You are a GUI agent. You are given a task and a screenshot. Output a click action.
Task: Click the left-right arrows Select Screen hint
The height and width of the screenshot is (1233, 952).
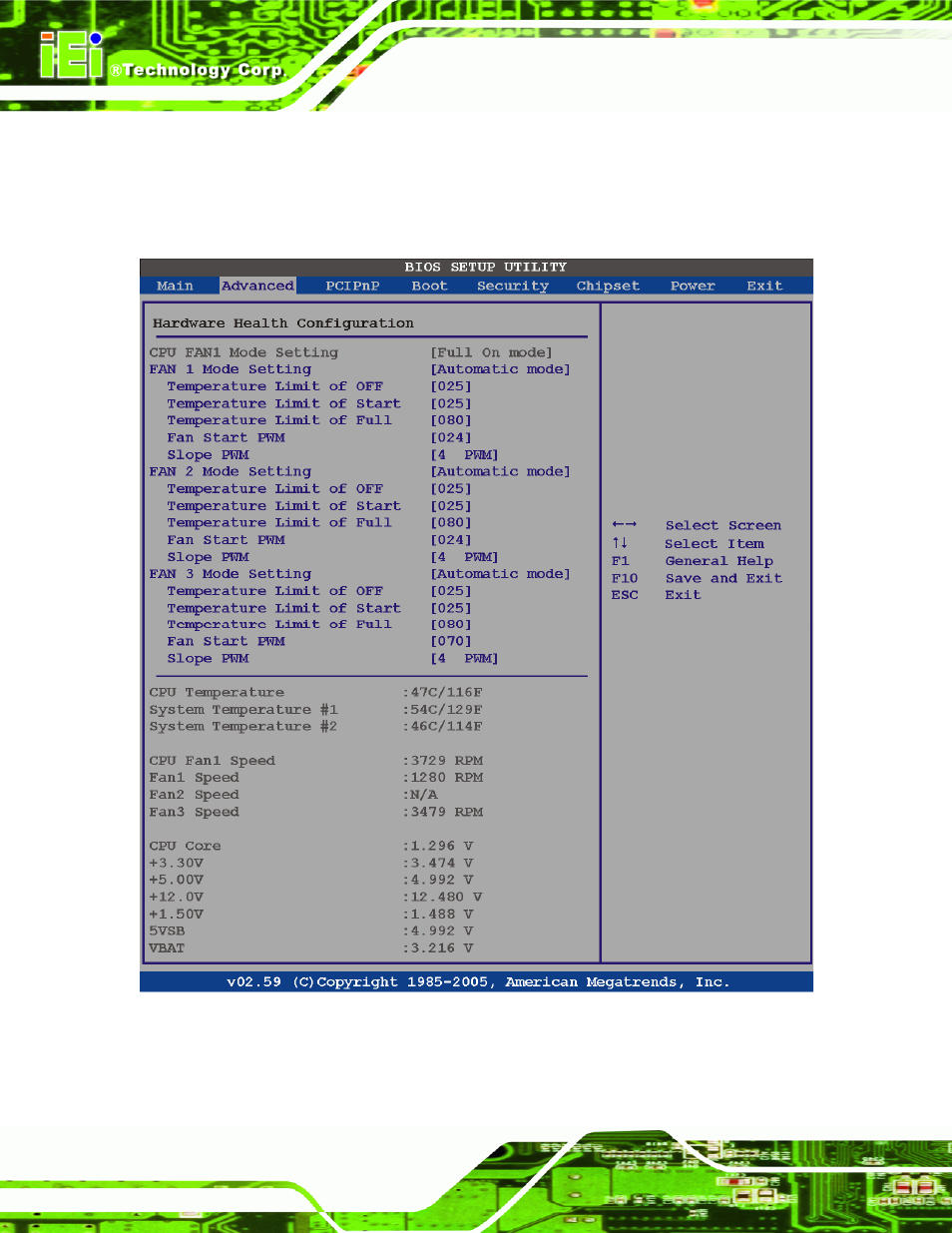[x=697, y=526]
